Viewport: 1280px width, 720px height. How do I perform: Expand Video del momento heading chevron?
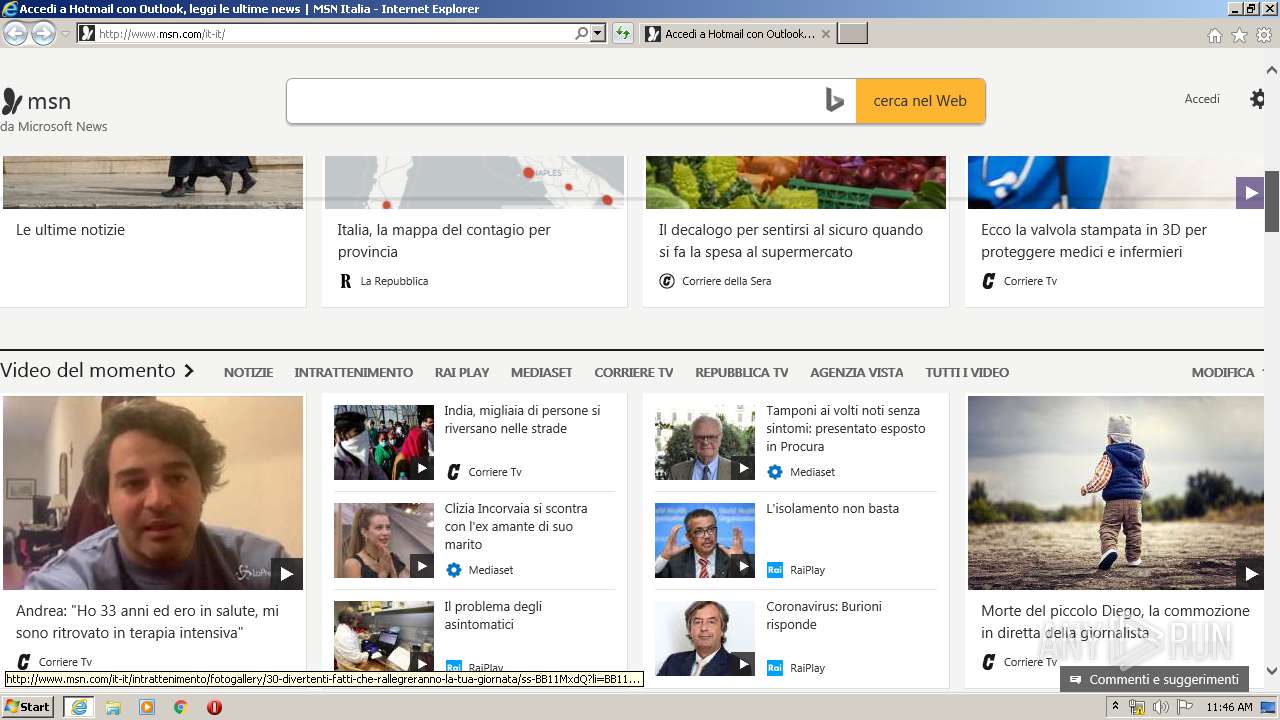click(188, 371)
